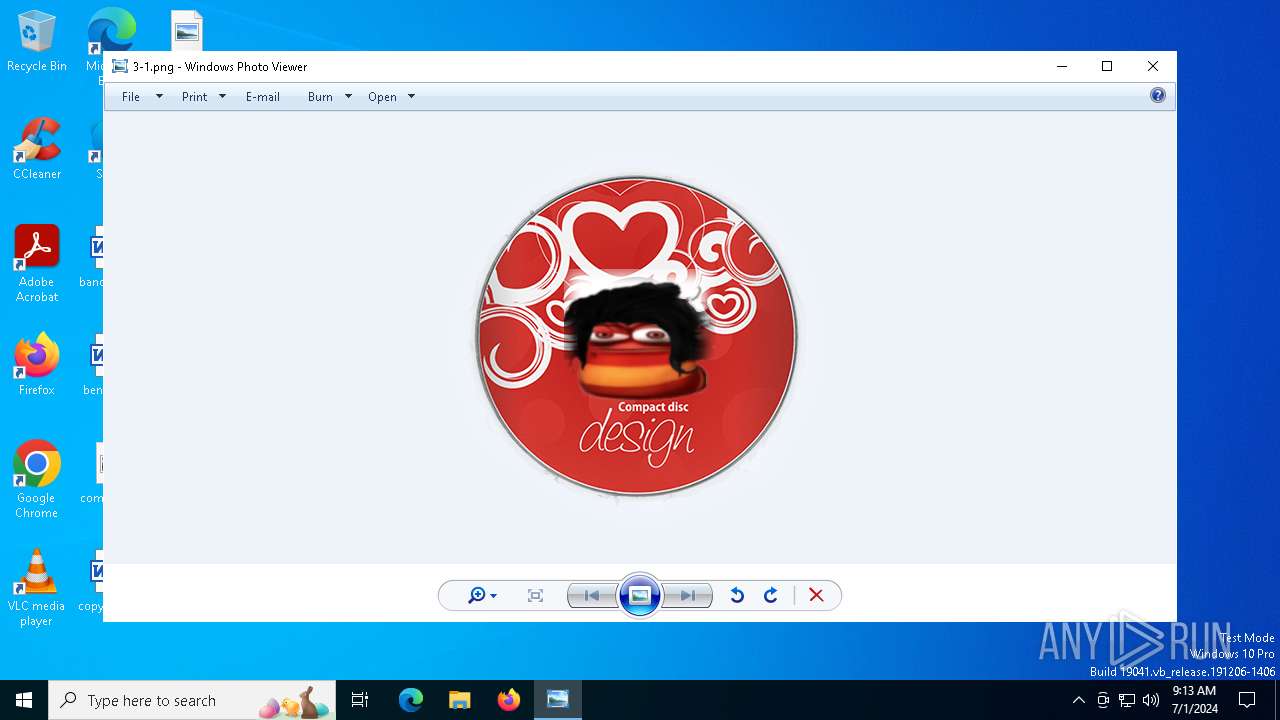Minimize the Photo Viewer window
1280x720 pixels.
pos(1062,66)
